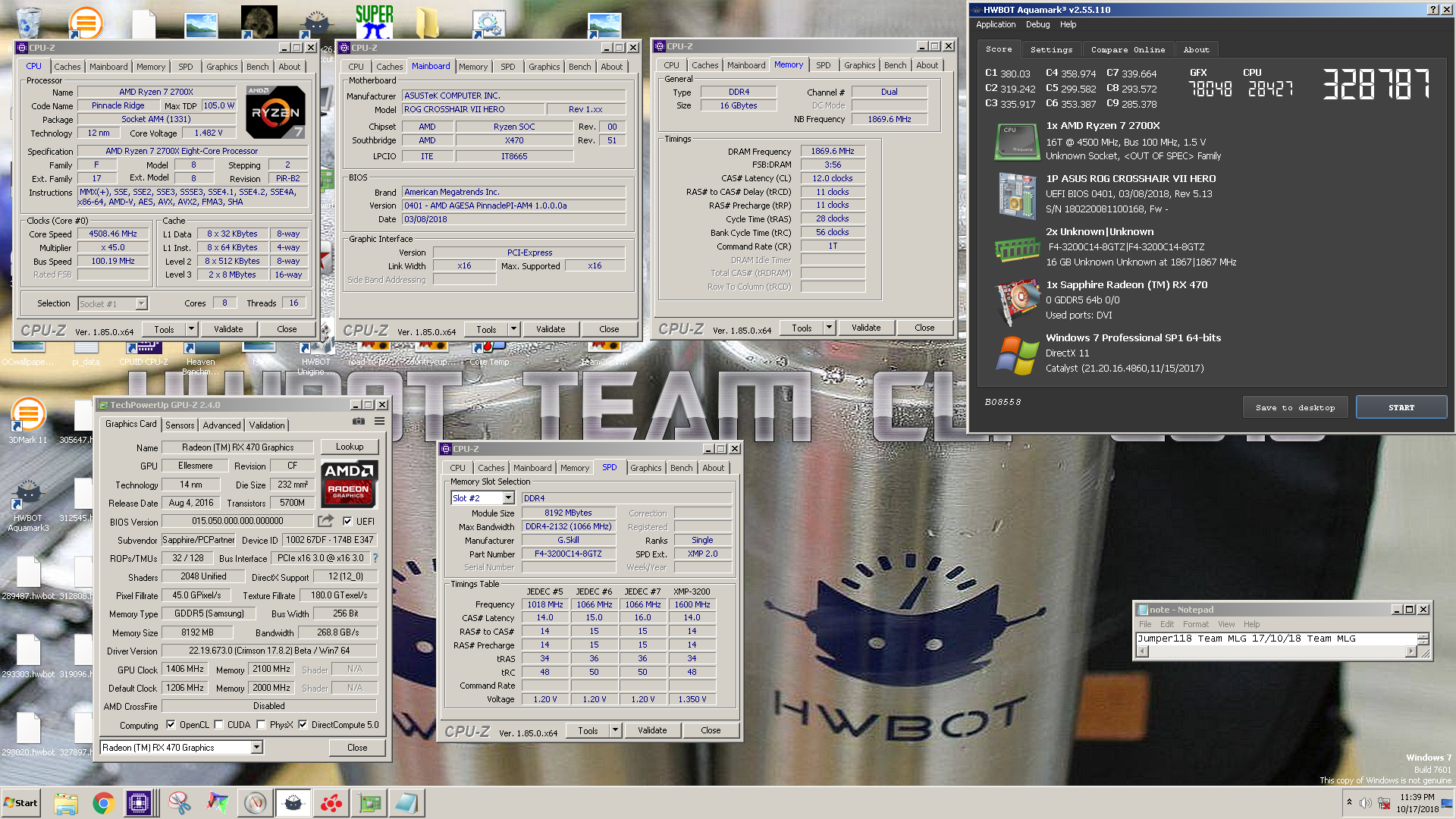Click the Sapphire Radeon graphics card icon in Aquamark

pos(1016,301)
